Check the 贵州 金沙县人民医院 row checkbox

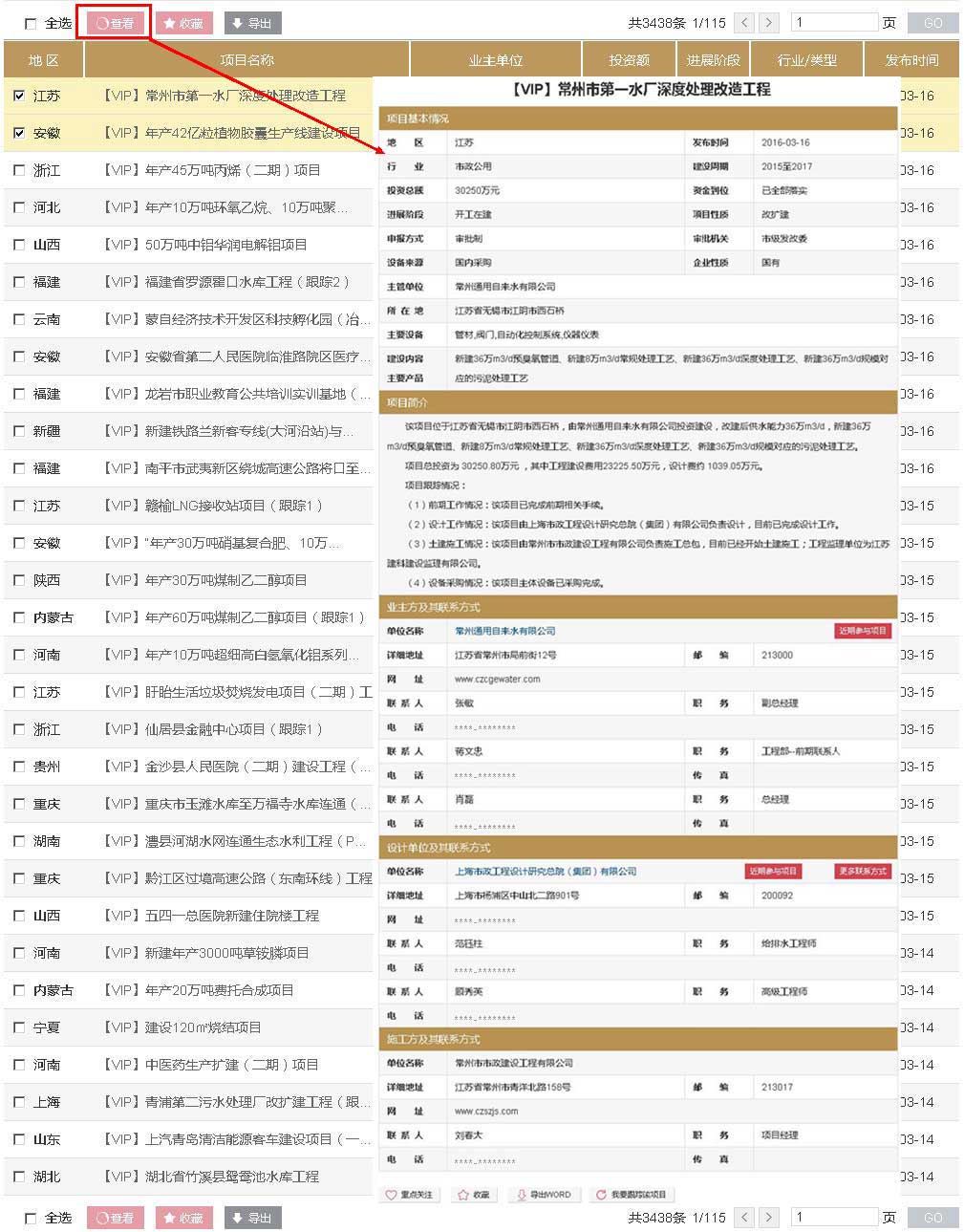point(19,767)
